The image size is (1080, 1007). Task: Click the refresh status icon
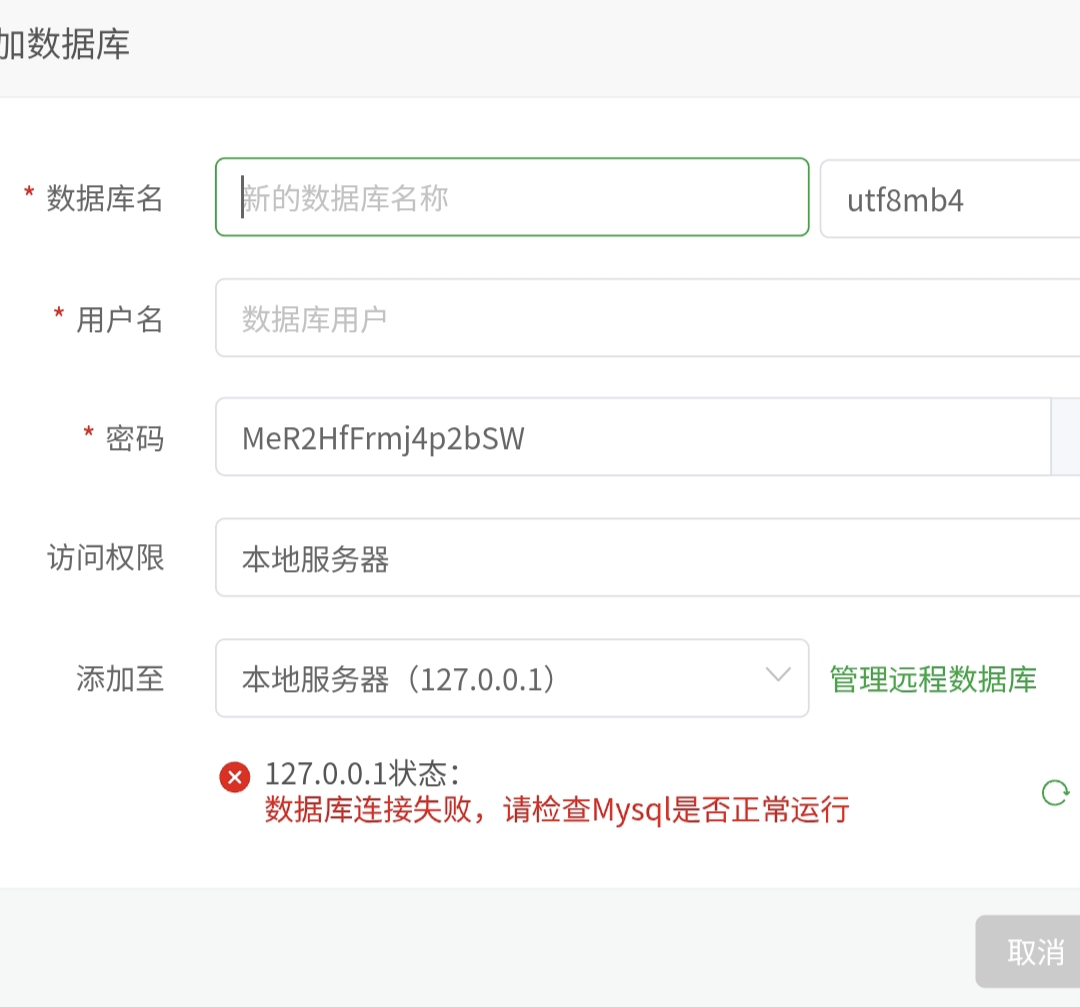click(1055, 793)
